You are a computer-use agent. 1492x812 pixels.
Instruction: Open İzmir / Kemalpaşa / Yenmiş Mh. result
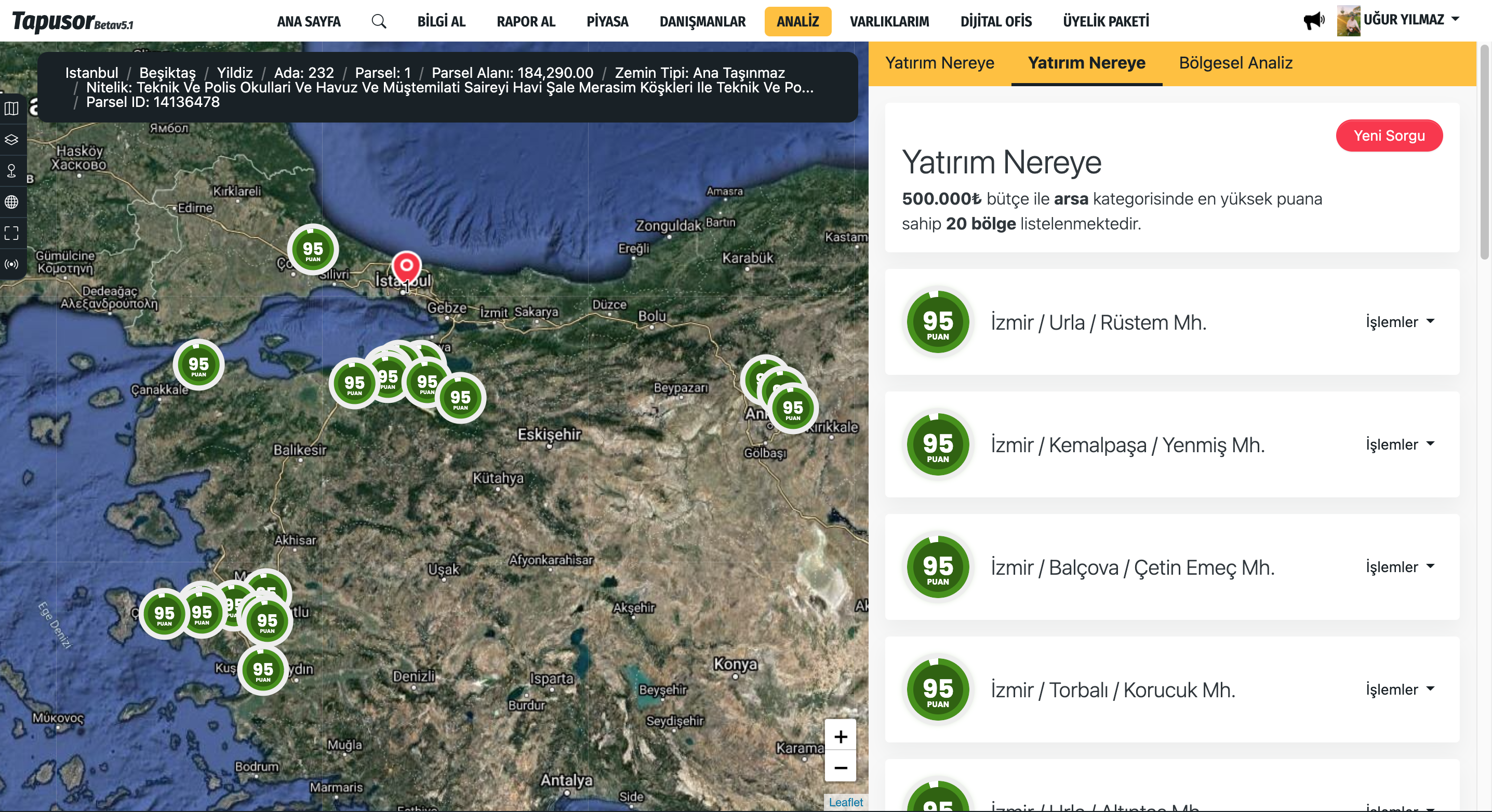click(1127, 445)
